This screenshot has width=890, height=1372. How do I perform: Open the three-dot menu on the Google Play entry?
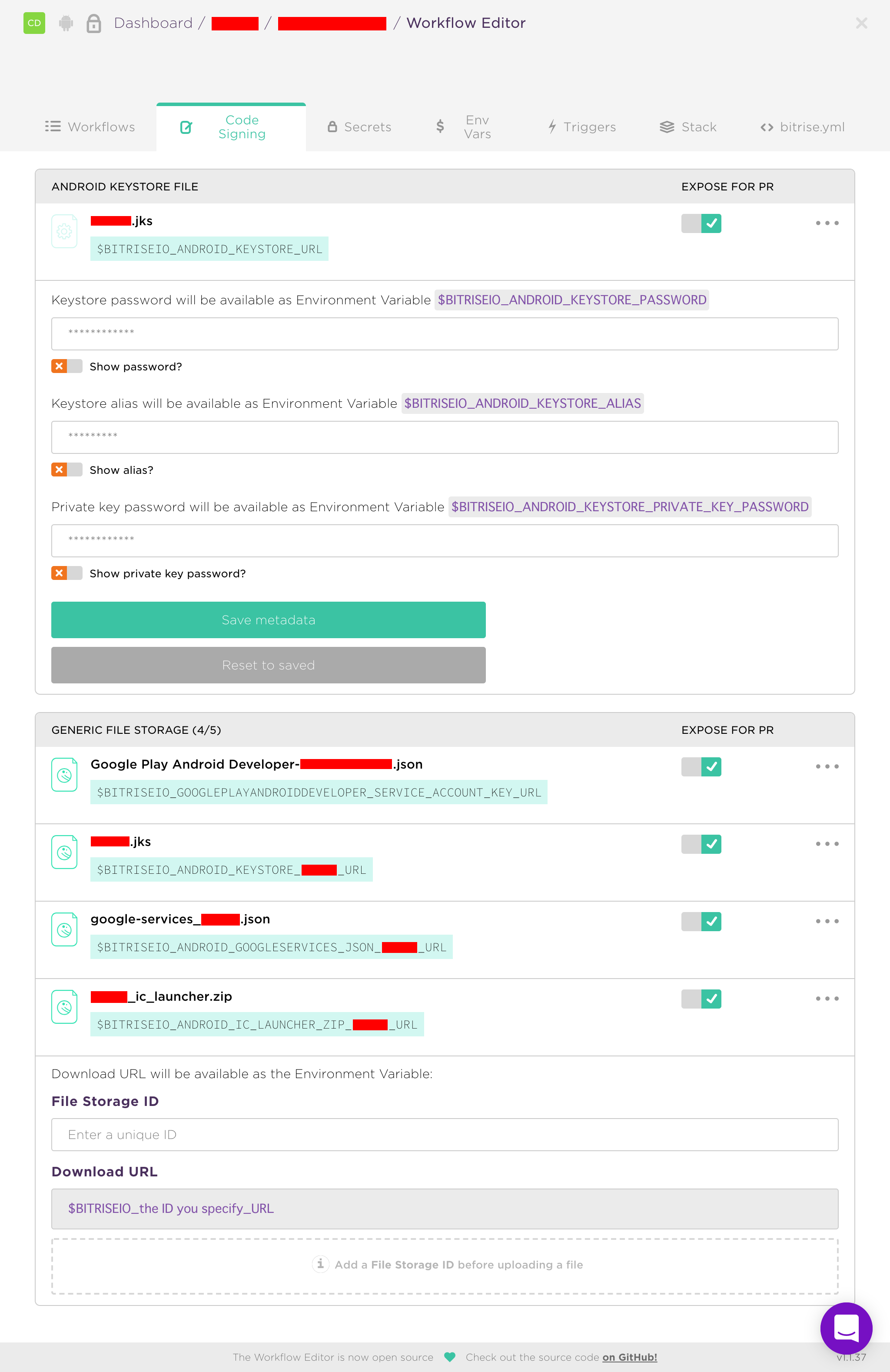click(x=827, y=767)
